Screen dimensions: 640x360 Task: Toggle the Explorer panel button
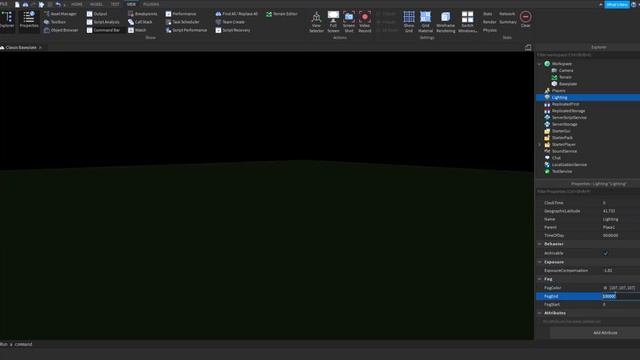click(x=7, y=20)
